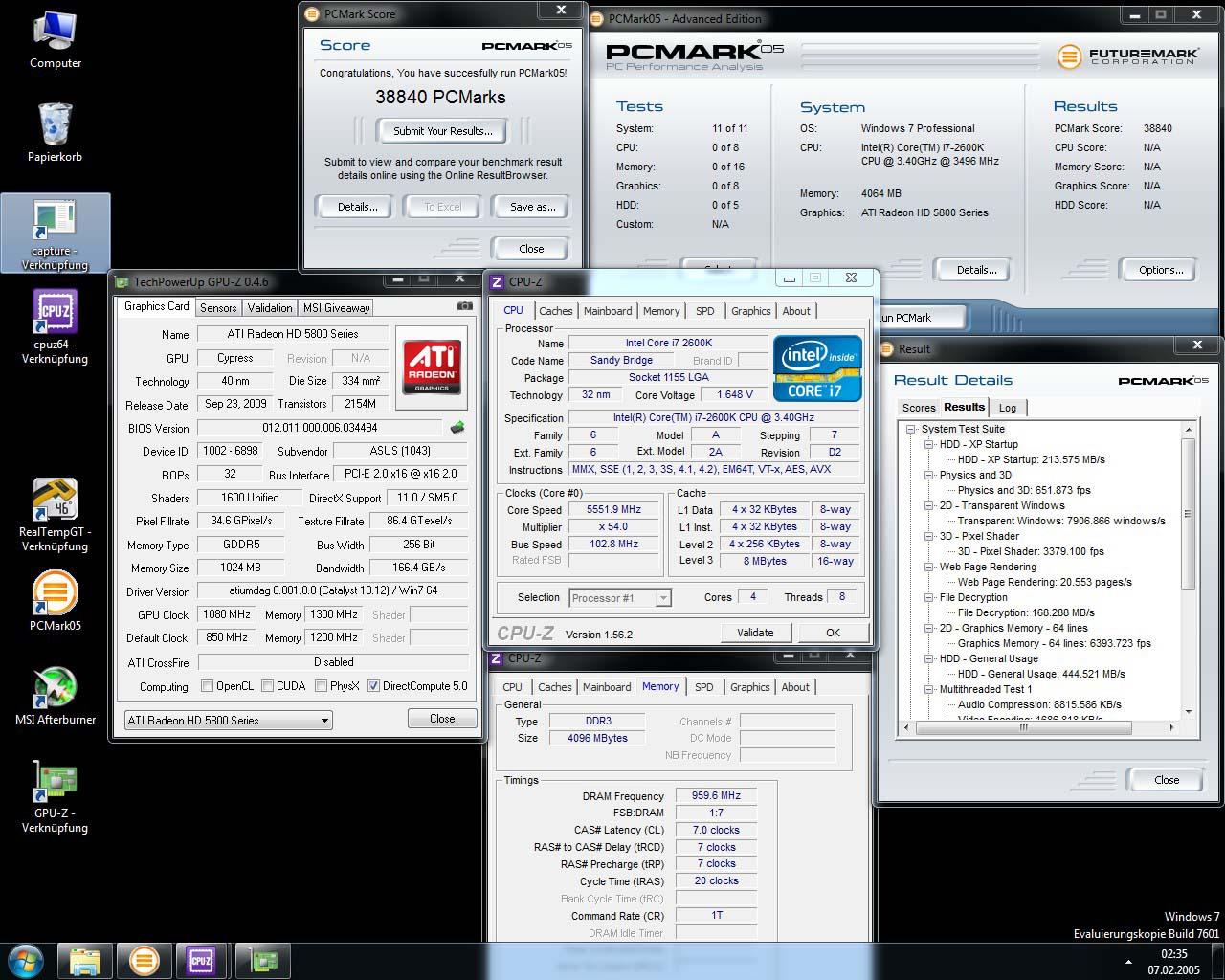This screenshot has height=980, width=1225.
Task: Collapse the 2D - Transparent Windows node
Action: click(928, 505)
